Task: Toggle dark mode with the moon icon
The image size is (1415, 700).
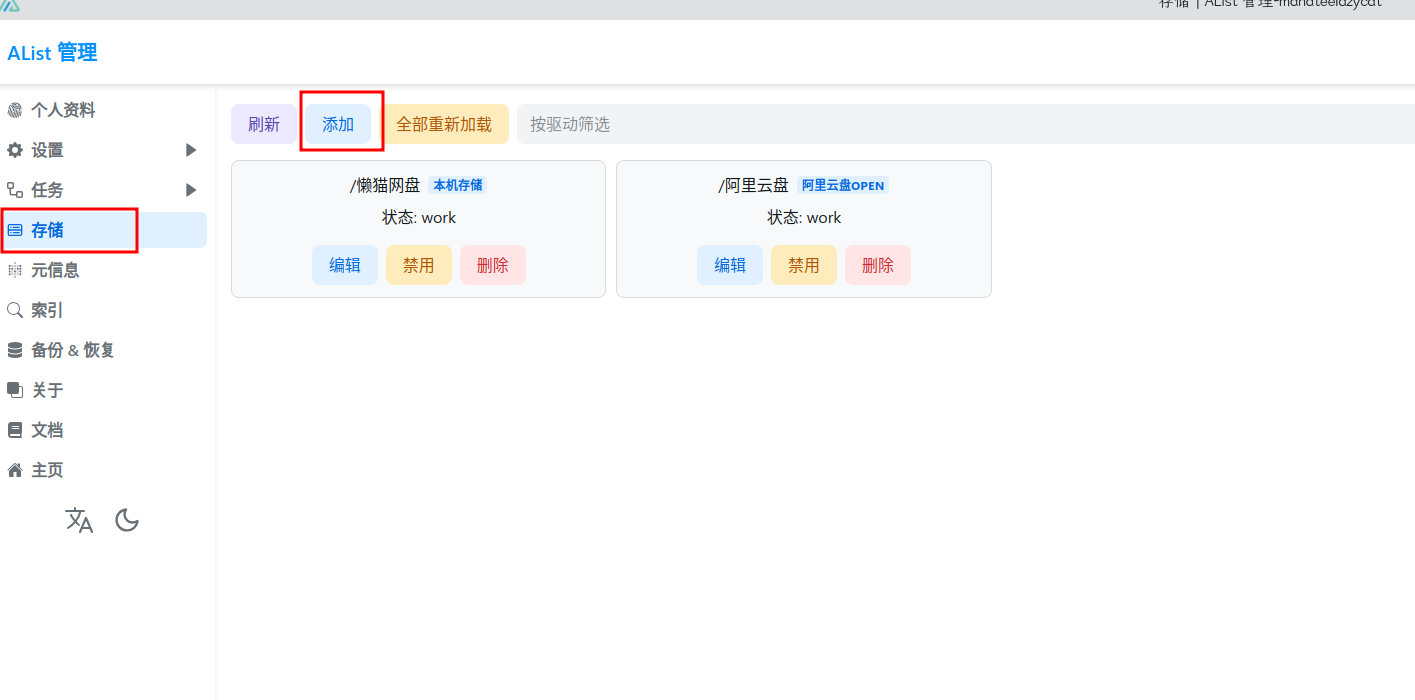Action: [127, 520]
